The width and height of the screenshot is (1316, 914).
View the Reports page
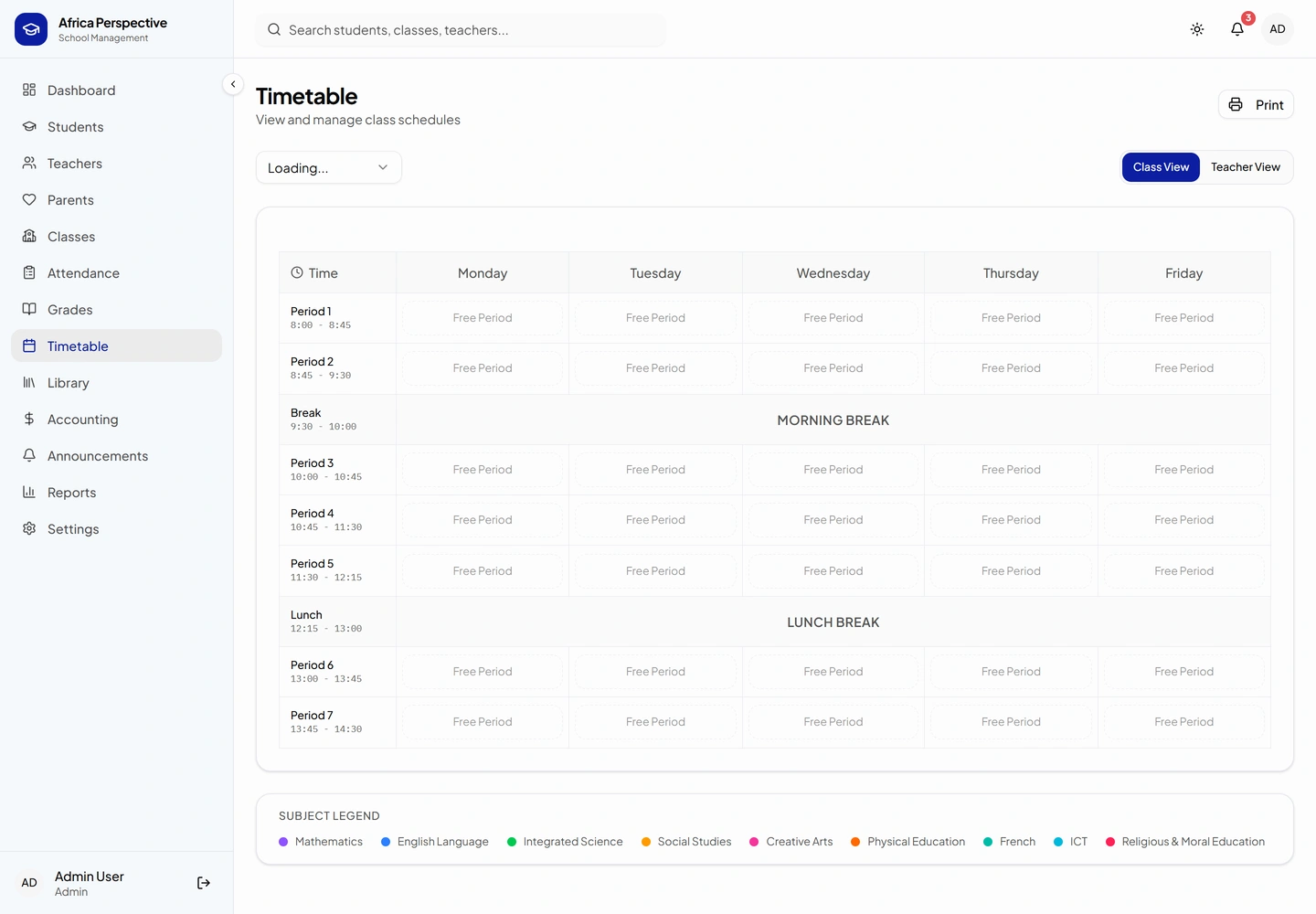[116, 492]
